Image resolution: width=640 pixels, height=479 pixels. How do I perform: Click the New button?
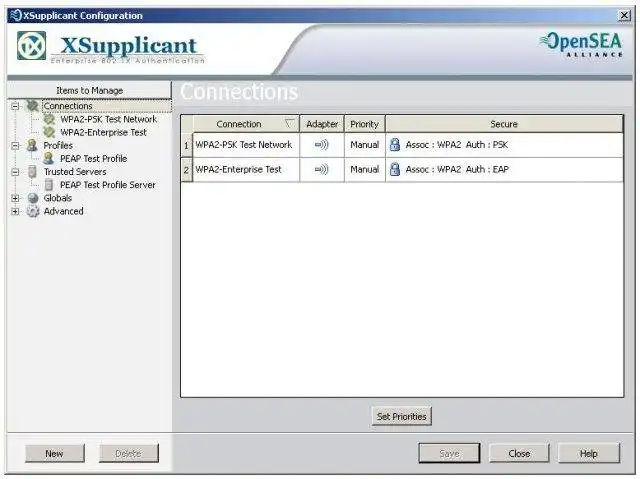pyautogui.click(x=54, y=453)
